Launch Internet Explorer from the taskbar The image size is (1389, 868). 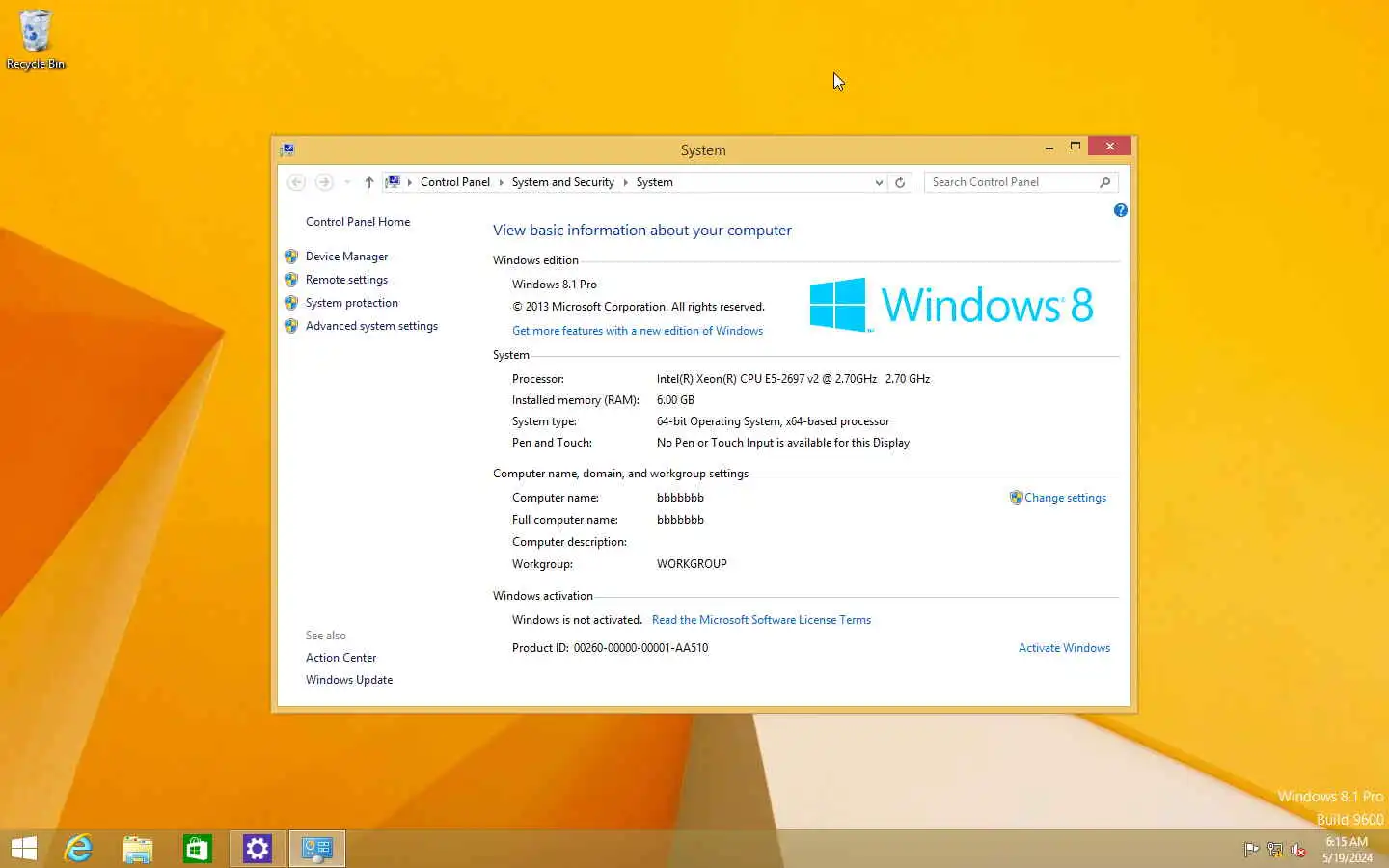78,849
